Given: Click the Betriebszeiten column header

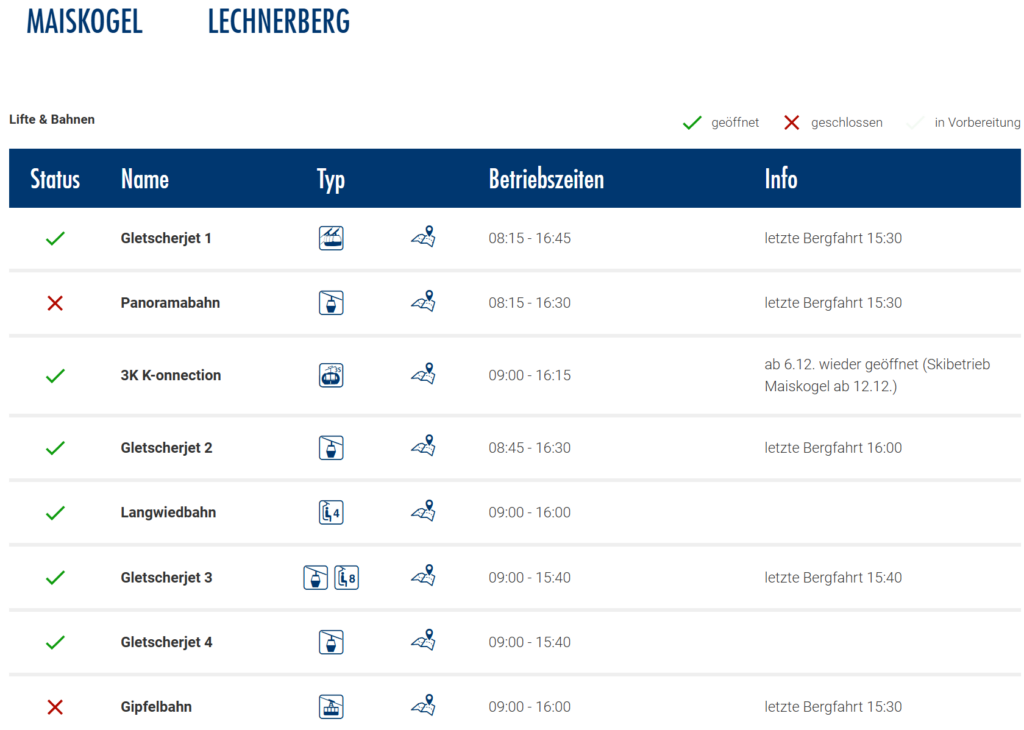Looking at the screenshot, I should [x=546, y=179].
